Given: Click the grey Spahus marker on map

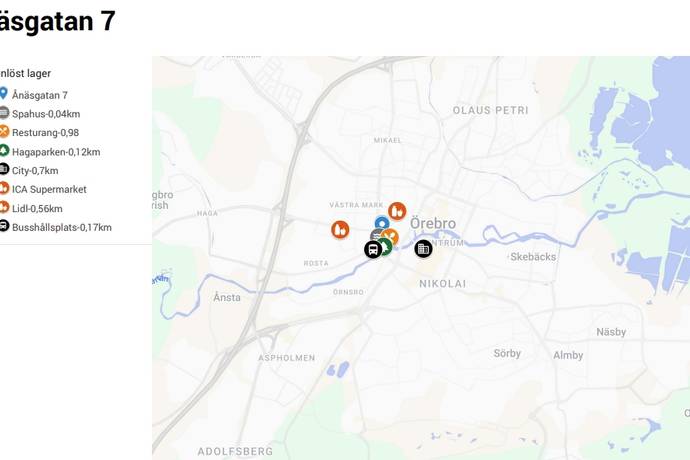Looking at the screenshot, I should click(376, 235).
